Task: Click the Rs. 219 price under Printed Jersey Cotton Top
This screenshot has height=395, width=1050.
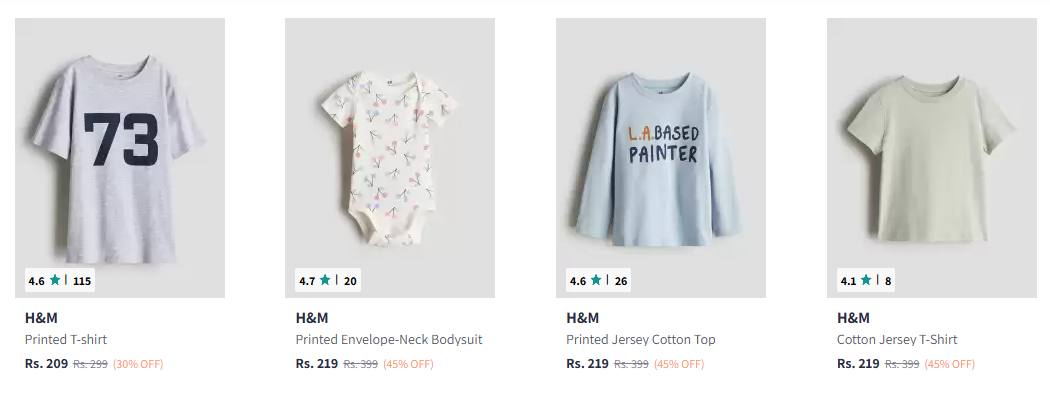Action: [587, 364]
